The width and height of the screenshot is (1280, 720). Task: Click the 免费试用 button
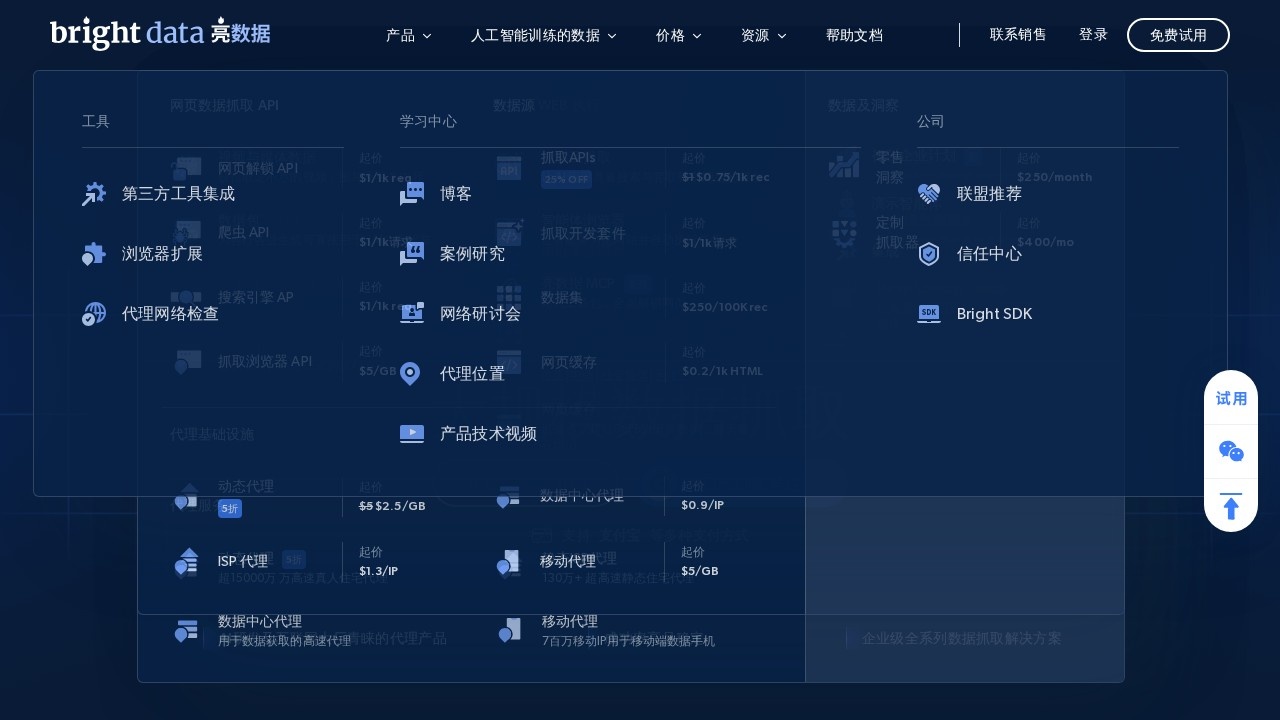coord(1178,35)
